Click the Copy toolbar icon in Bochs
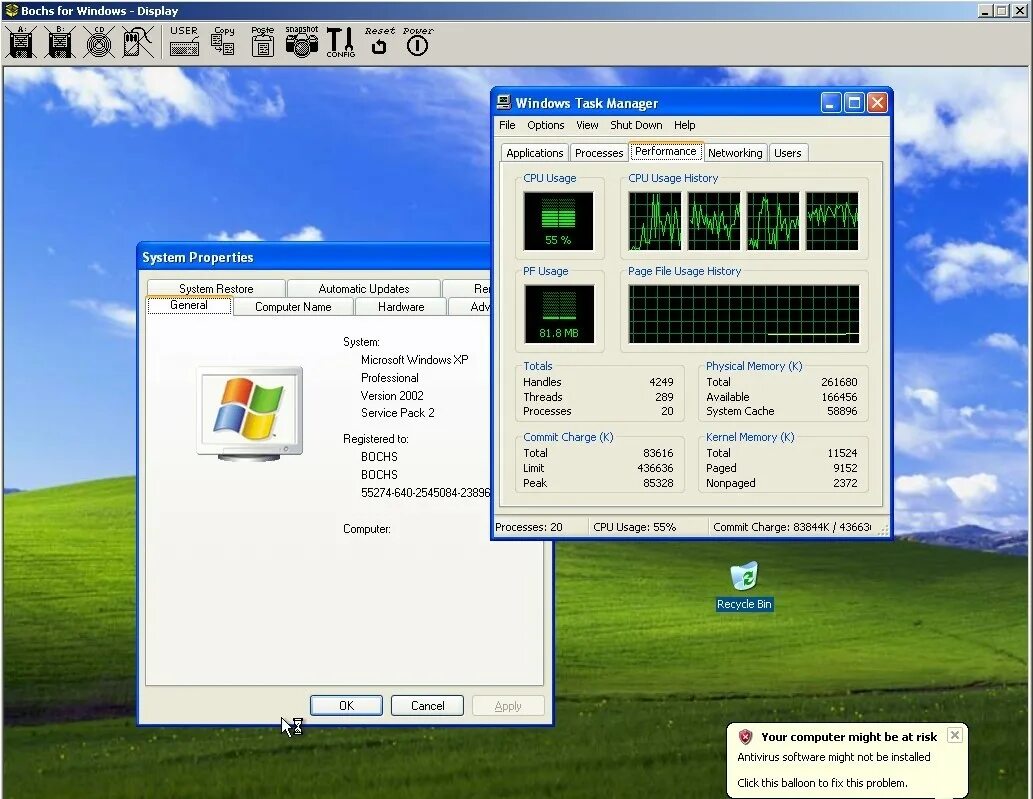Image resolution: width=1033 pixels, height=799 pixels. [223, 41]
